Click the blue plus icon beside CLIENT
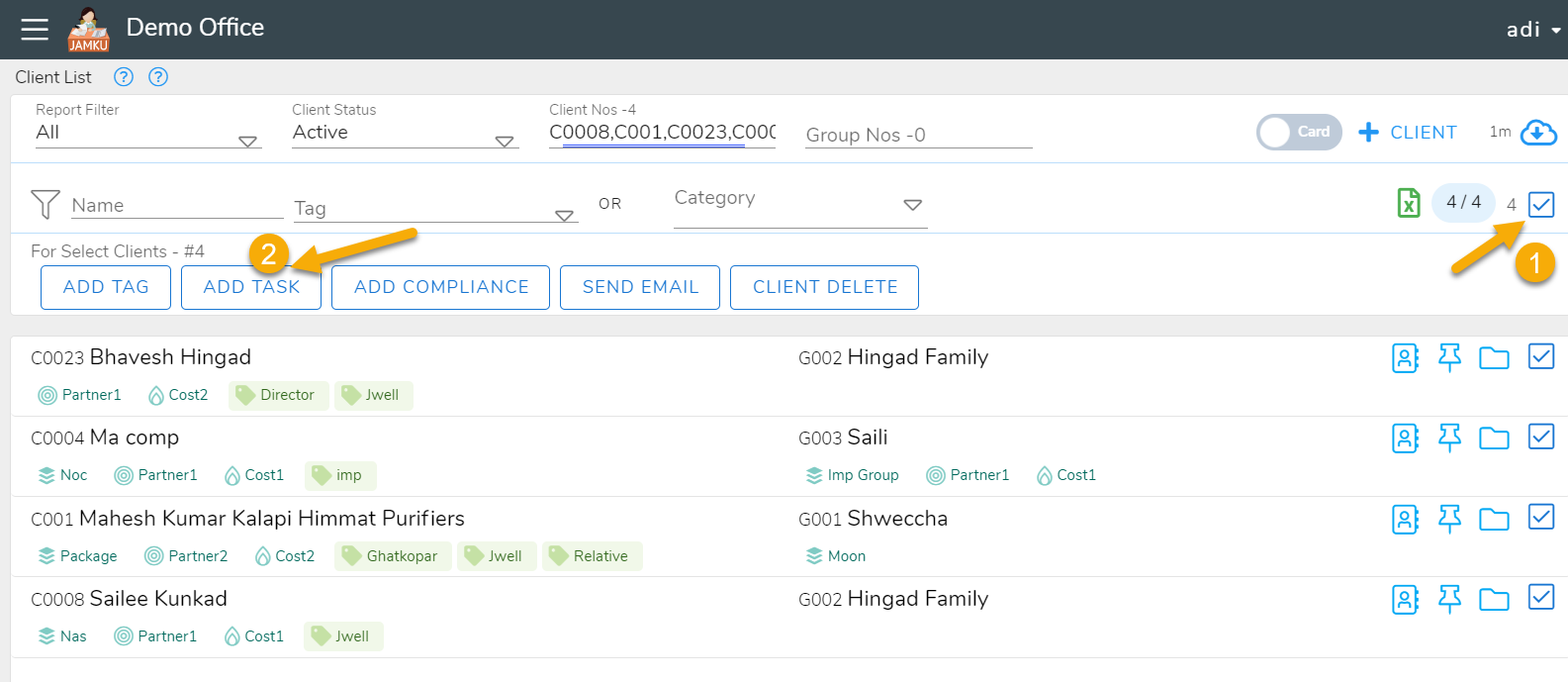1568x682 pixels. click(x=1368, y=132)
